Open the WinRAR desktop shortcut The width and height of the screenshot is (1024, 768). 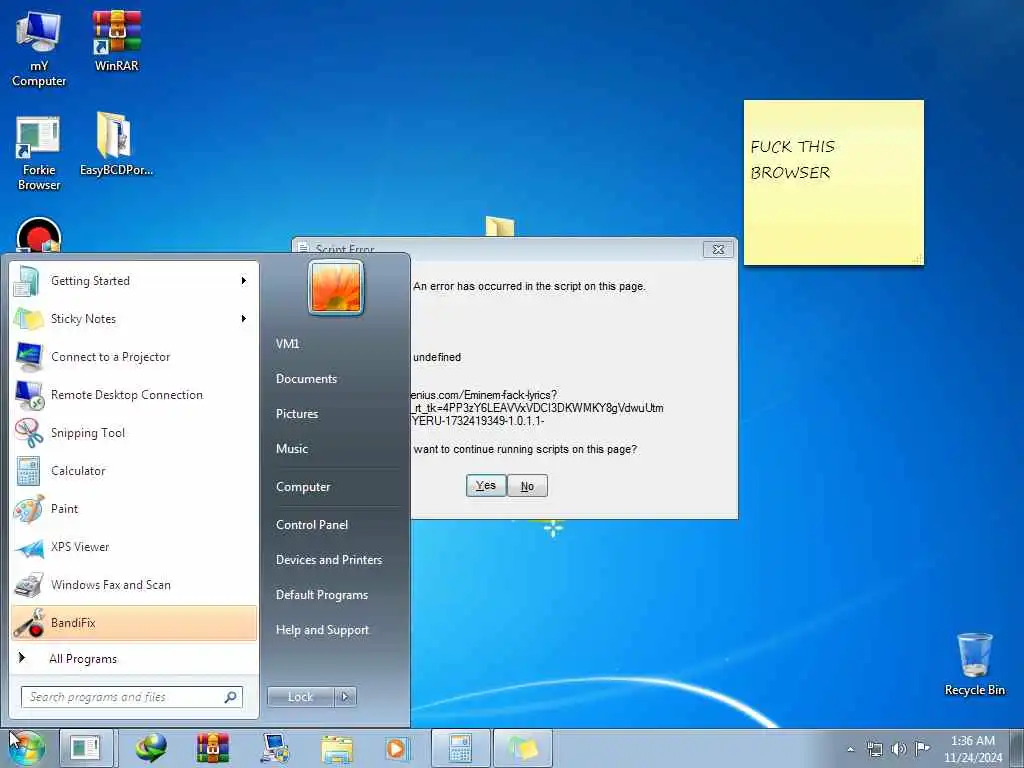click(116, 40)
